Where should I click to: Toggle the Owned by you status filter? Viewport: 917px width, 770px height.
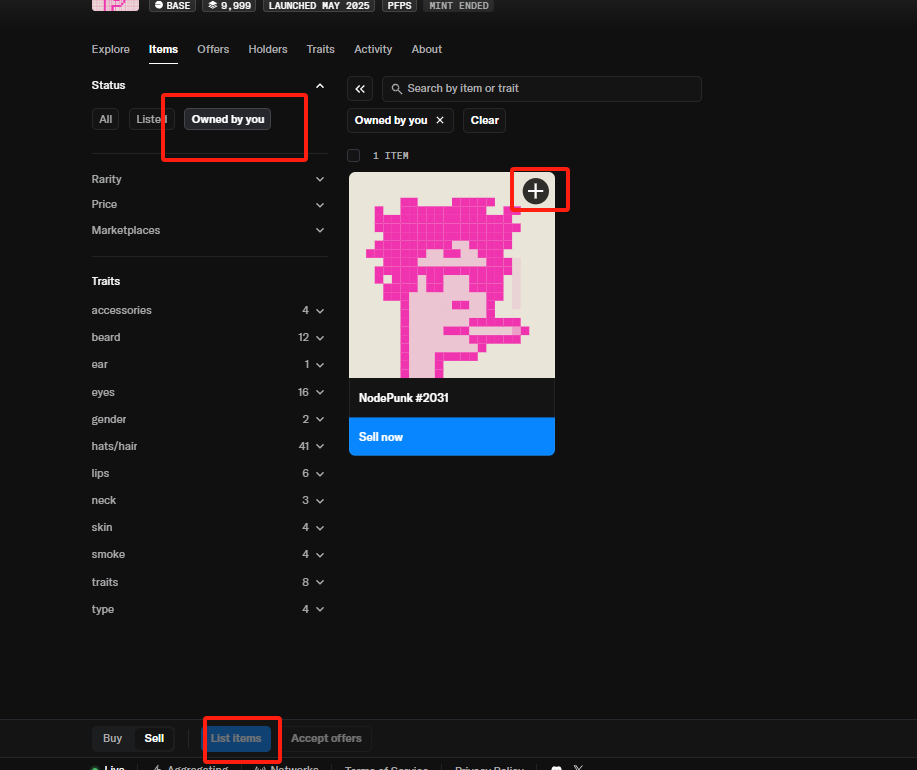point(227,119)
